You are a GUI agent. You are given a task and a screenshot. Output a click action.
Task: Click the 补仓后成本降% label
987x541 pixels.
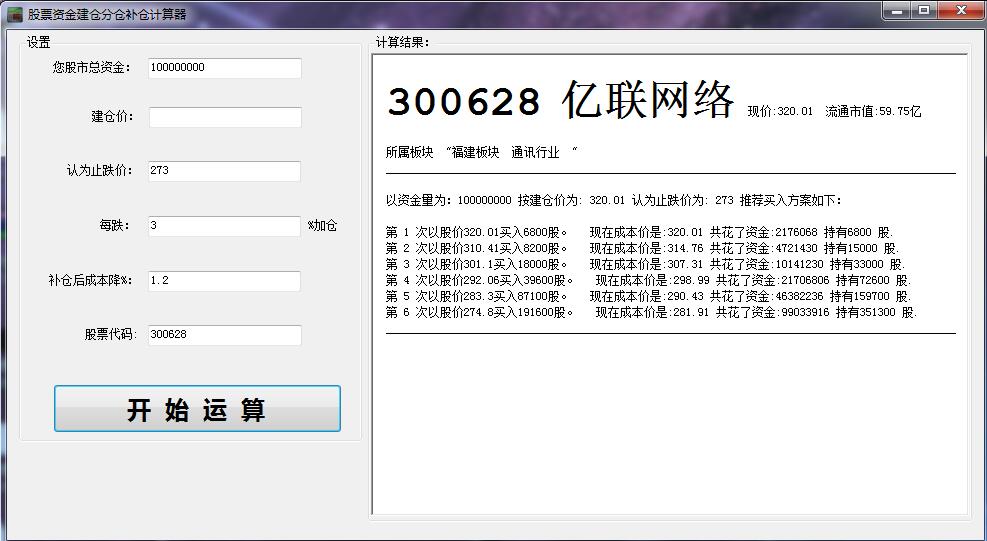(x=91, y=280)
